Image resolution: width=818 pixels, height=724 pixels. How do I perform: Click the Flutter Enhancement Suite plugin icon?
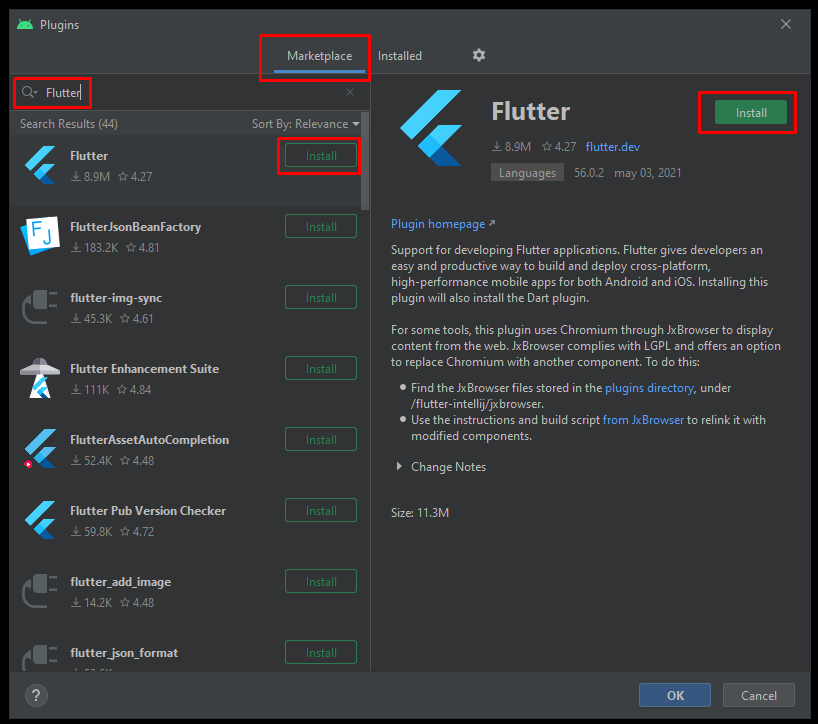(x=40, y=378)
